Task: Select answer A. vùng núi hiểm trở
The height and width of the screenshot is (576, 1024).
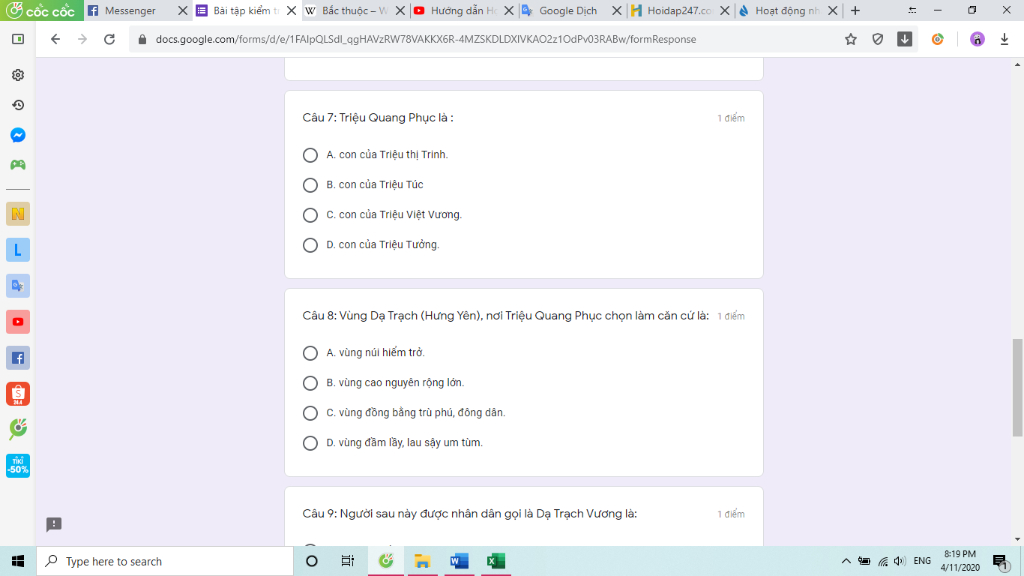Action: [310, 353]
